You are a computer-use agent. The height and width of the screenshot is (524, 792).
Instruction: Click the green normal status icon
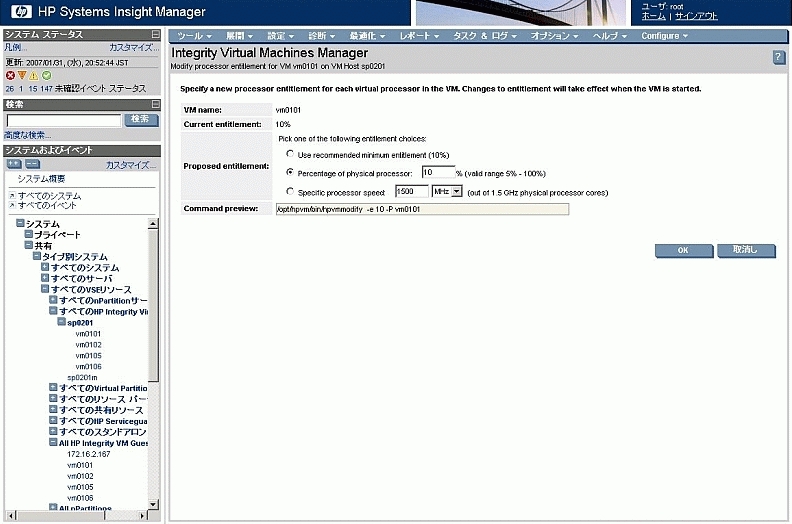(46, 75)
